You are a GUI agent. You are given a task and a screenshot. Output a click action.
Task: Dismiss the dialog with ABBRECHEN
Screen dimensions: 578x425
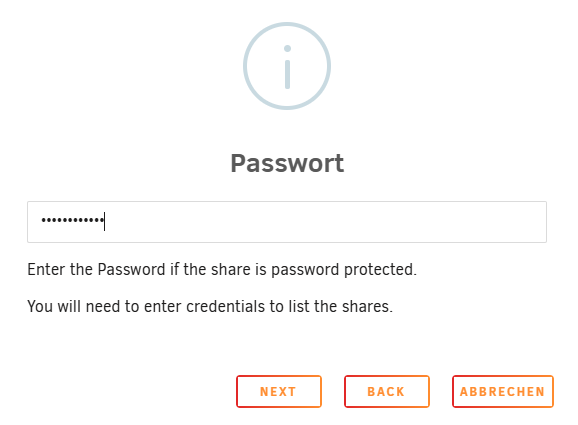click(503, 391)
